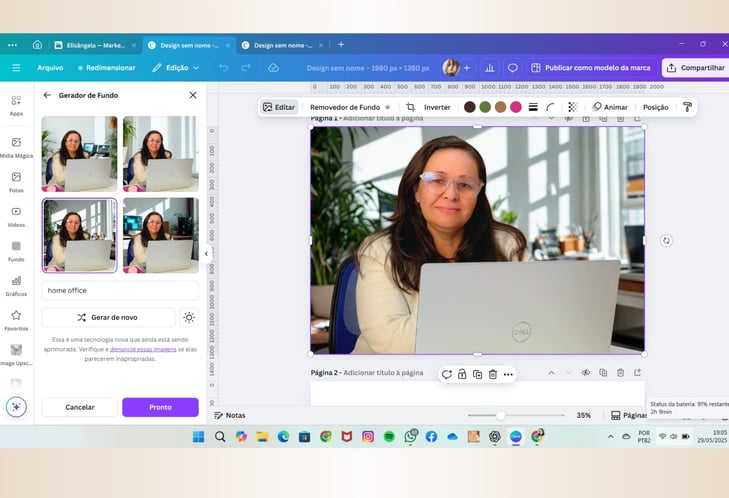Open the Fotos sidebar panel

point(16,182)
